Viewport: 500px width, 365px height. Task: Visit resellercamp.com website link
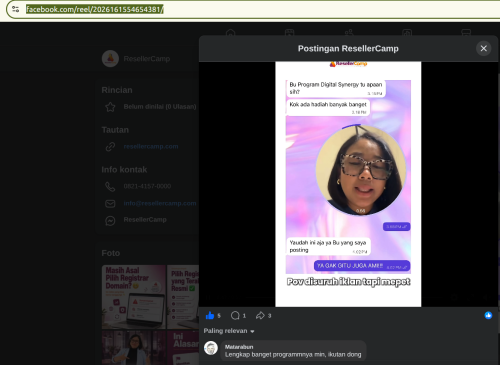pyautogui.click(x=151, y=146)
